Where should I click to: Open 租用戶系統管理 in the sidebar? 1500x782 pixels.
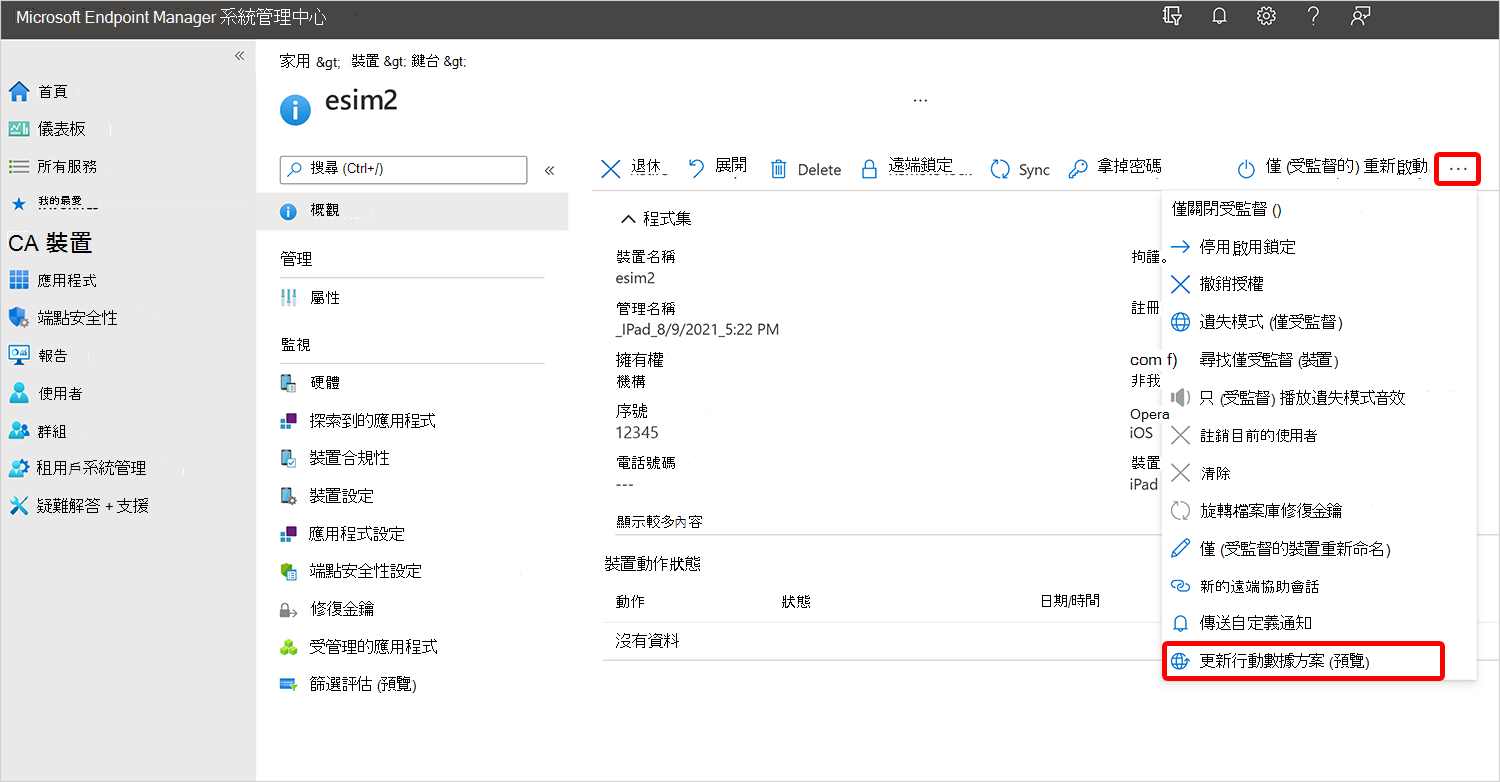pyautogui.click(x=78, y=468)
